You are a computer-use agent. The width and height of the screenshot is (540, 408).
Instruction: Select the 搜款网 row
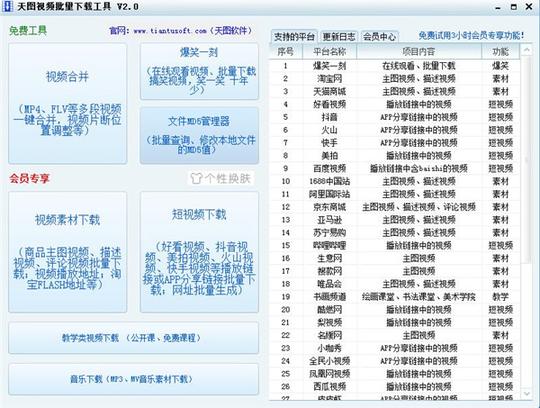(x=394, y=271)
